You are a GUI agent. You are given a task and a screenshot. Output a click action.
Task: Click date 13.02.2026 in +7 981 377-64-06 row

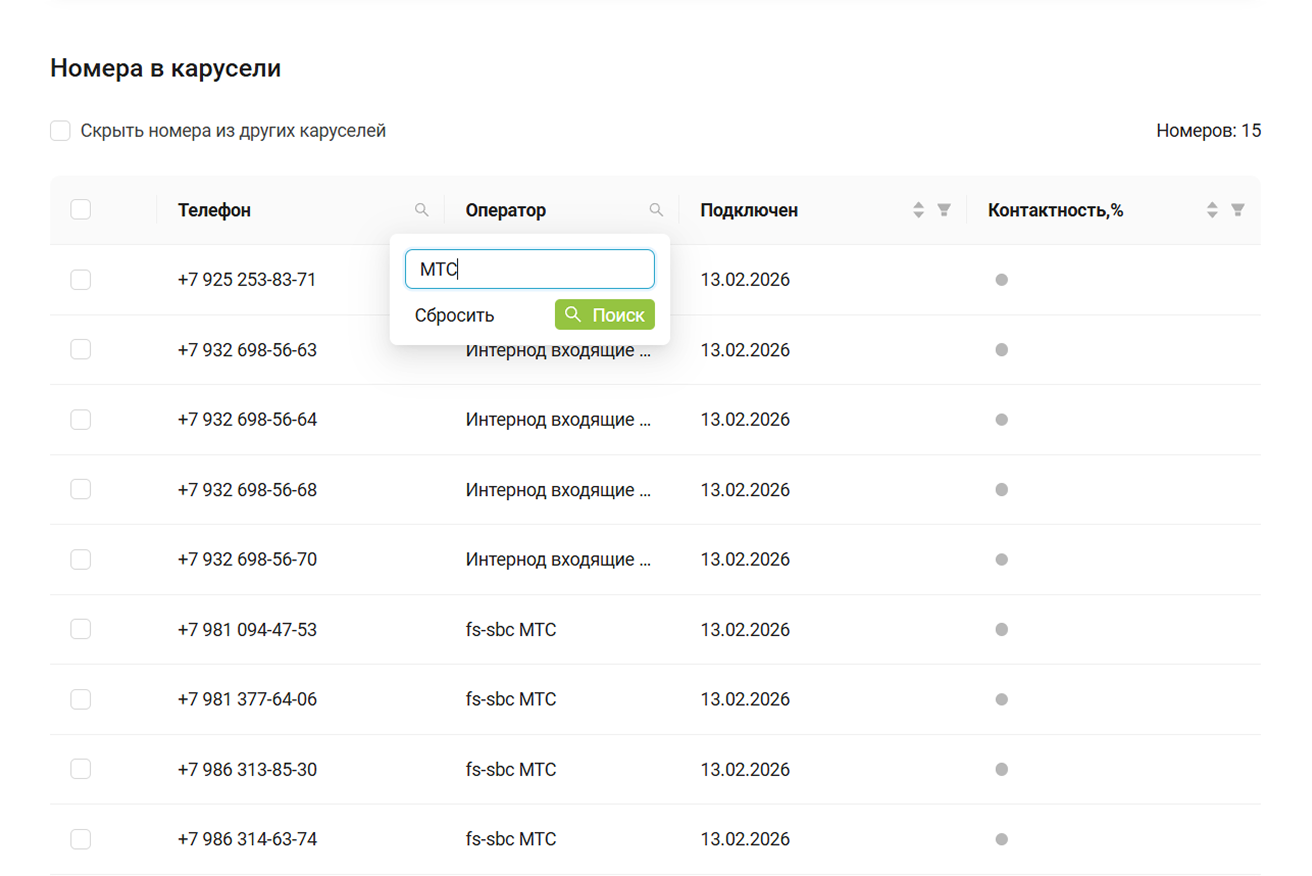[745, 700]
